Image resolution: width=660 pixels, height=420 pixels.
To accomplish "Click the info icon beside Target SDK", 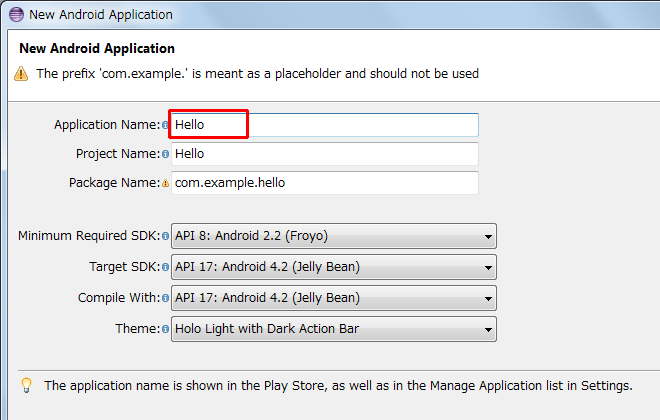I will click(x=165, y=268).
